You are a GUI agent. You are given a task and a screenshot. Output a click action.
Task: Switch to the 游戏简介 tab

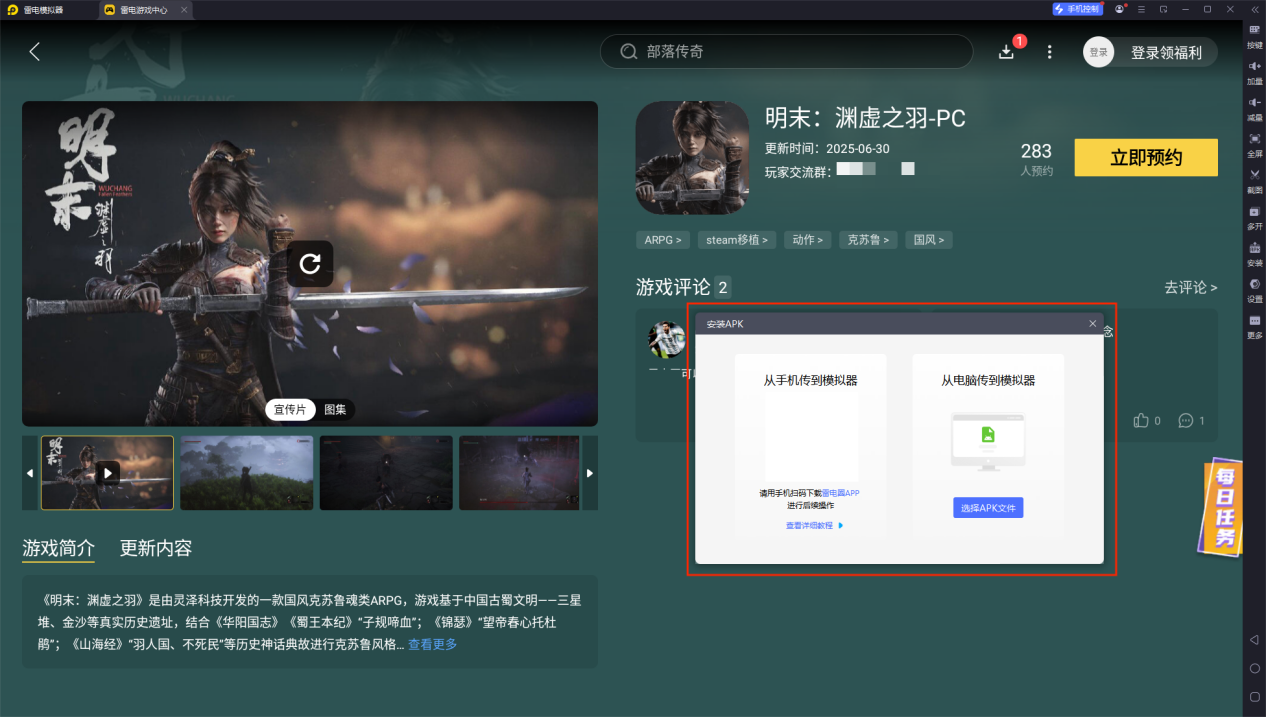[x=59, y=548]
